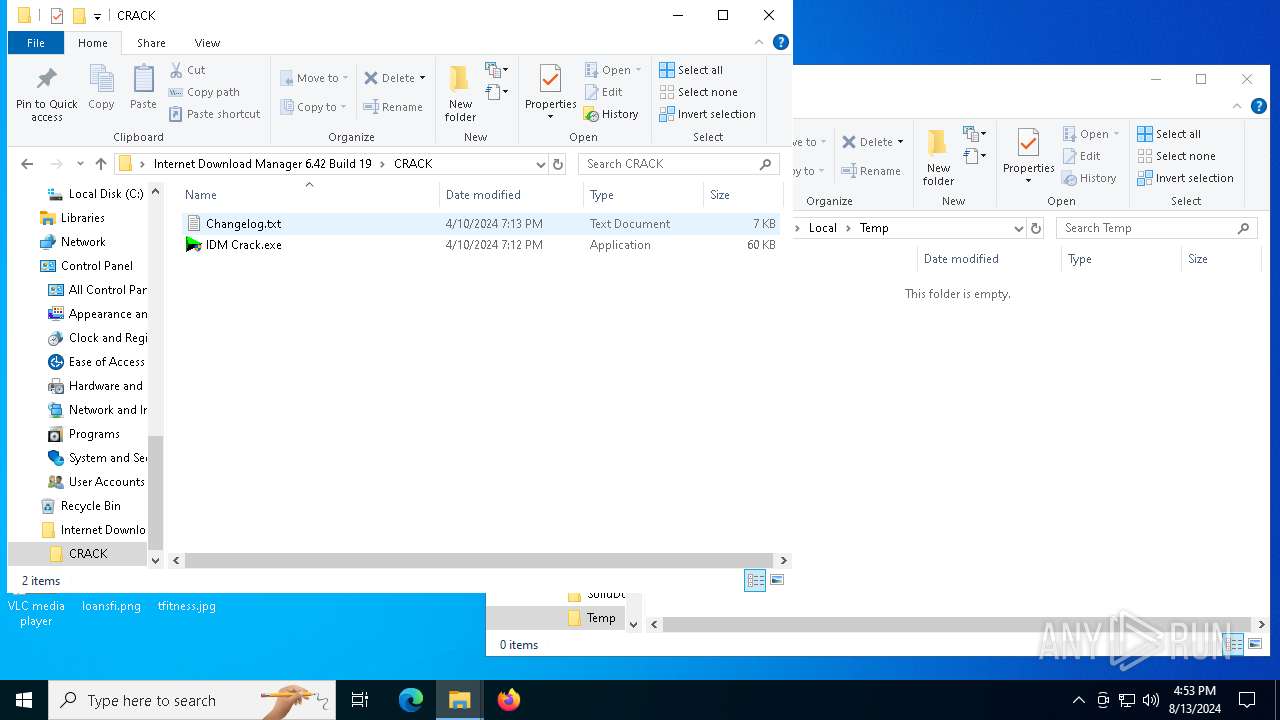Select Network in navigation pane

coord(73,242)
